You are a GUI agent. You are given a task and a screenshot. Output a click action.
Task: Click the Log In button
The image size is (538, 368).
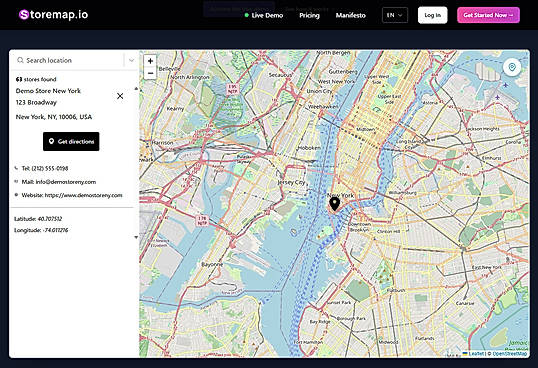pos(432,15)
